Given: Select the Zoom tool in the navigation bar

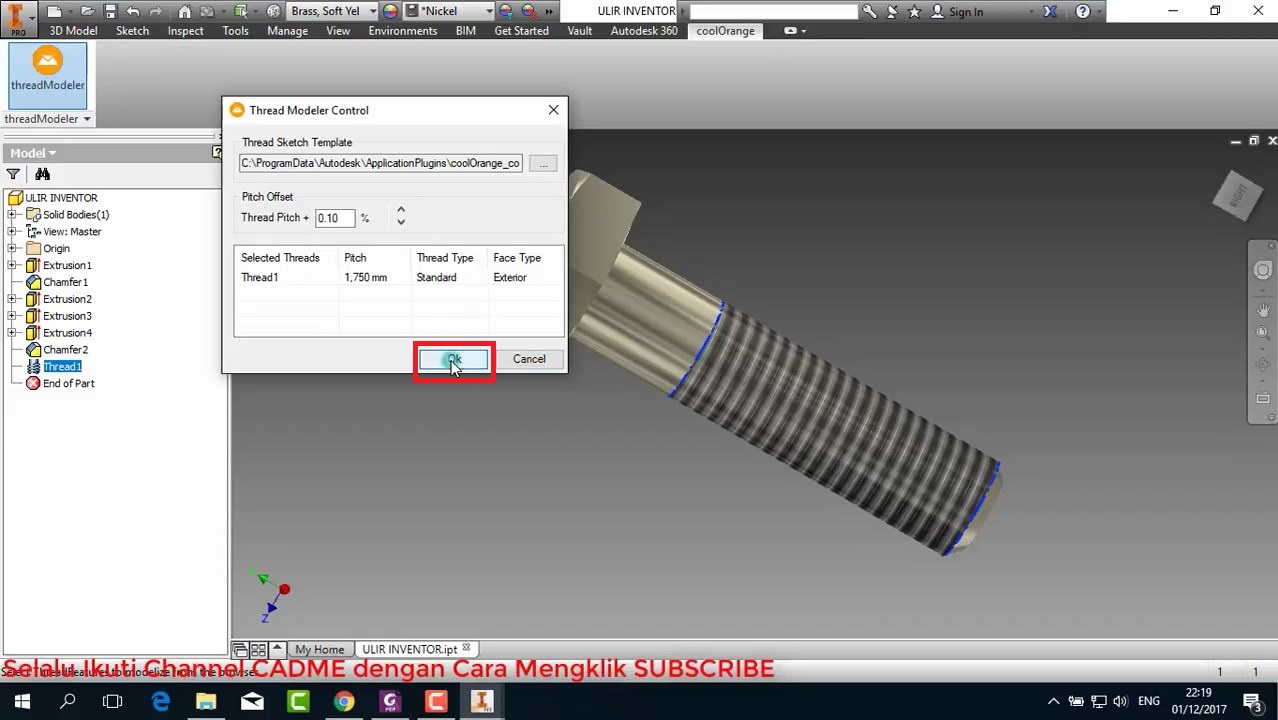Looking at the screenshot, I should click(1263, 331).
